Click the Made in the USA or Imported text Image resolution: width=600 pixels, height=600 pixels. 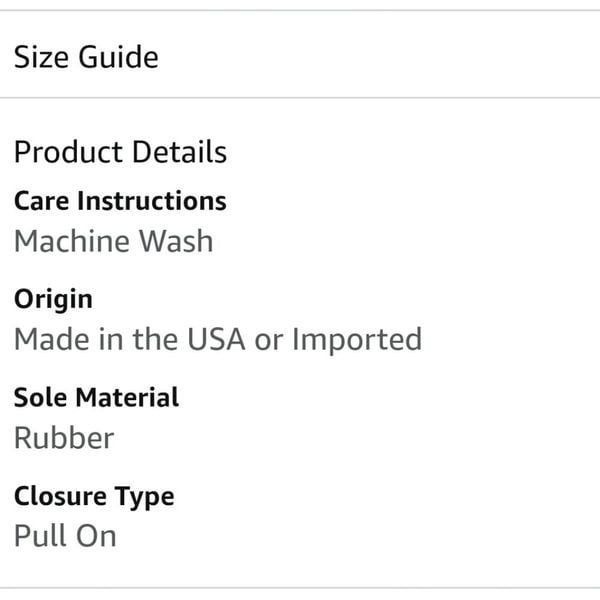pos(218,340)
